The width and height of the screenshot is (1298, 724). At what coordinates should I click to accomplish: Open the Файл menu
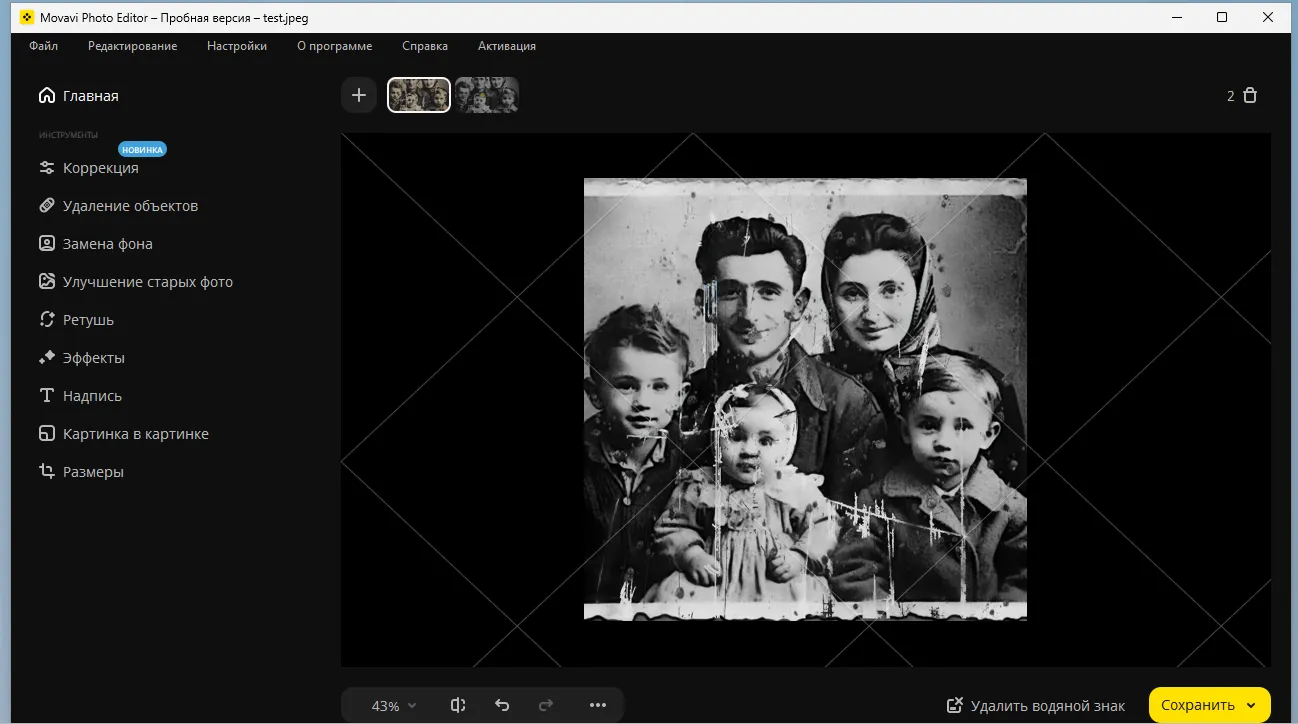[43, 45]
